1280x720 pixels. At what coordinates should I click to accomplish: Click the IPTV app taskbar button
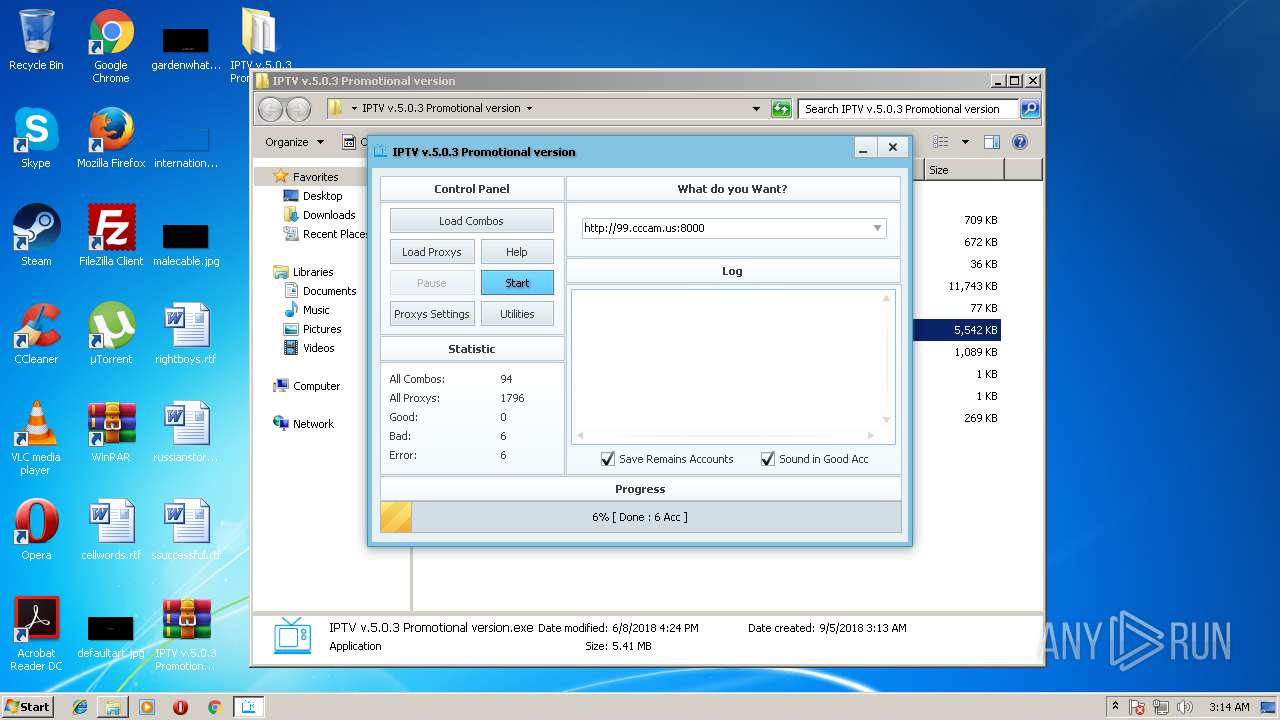pyautogui.click(x=249, y=707)
